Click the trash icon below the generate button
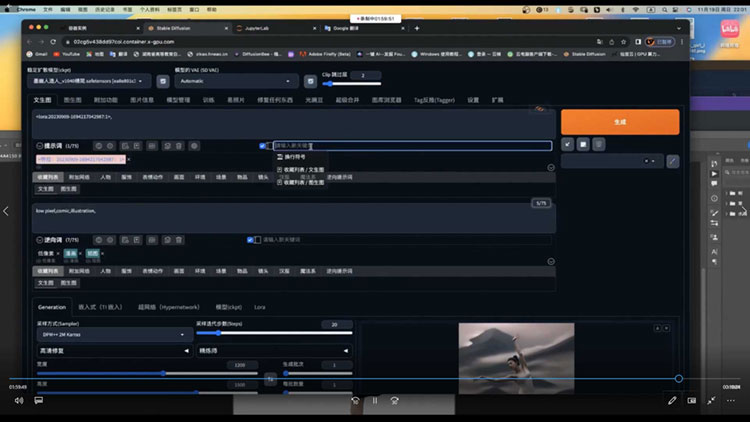 (598, 144)
